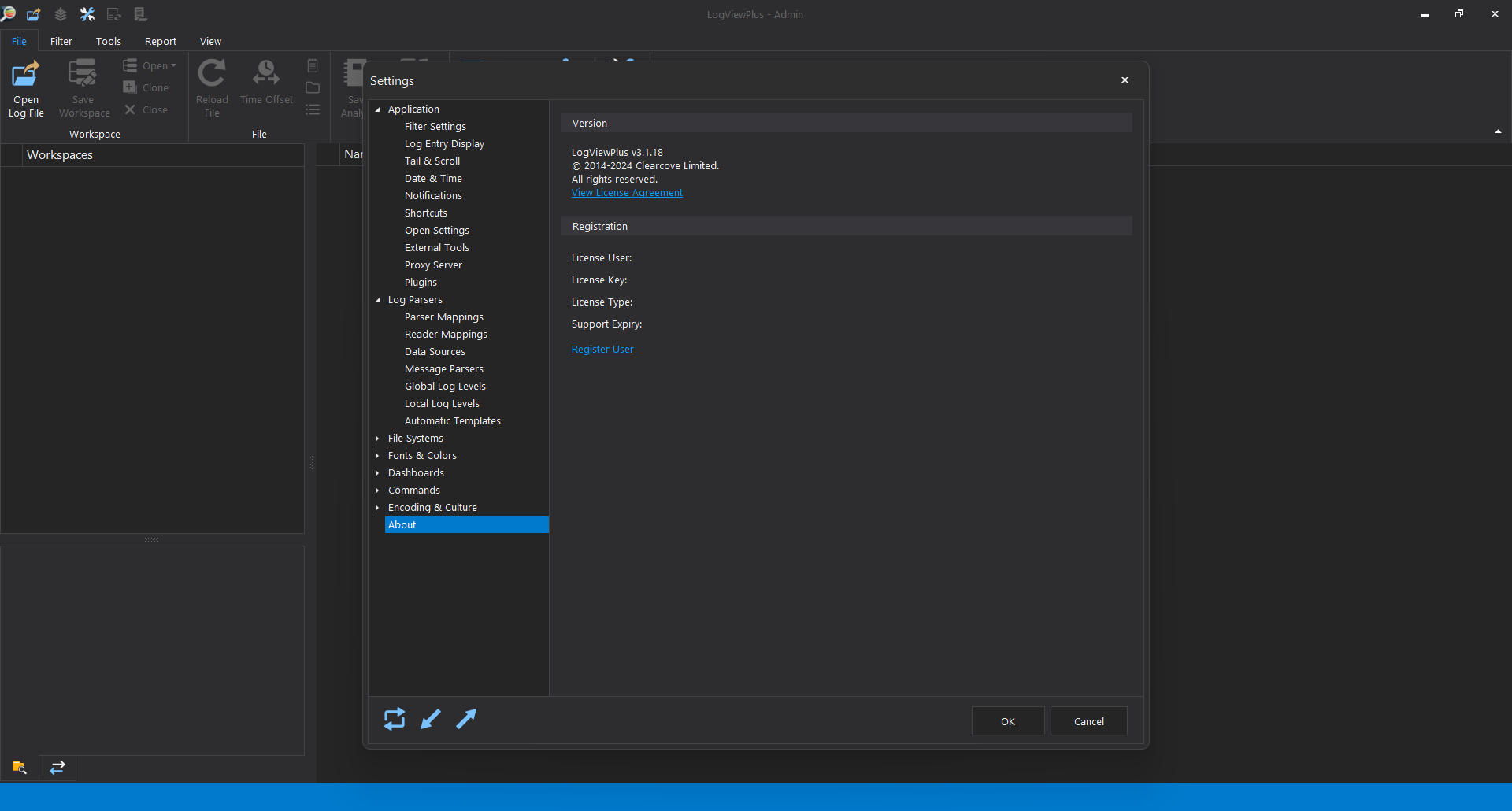The height and width of the screenshot is (811, 1512).
Task: Select Plugins in the settings tree
Action: (x=421, y=283)
